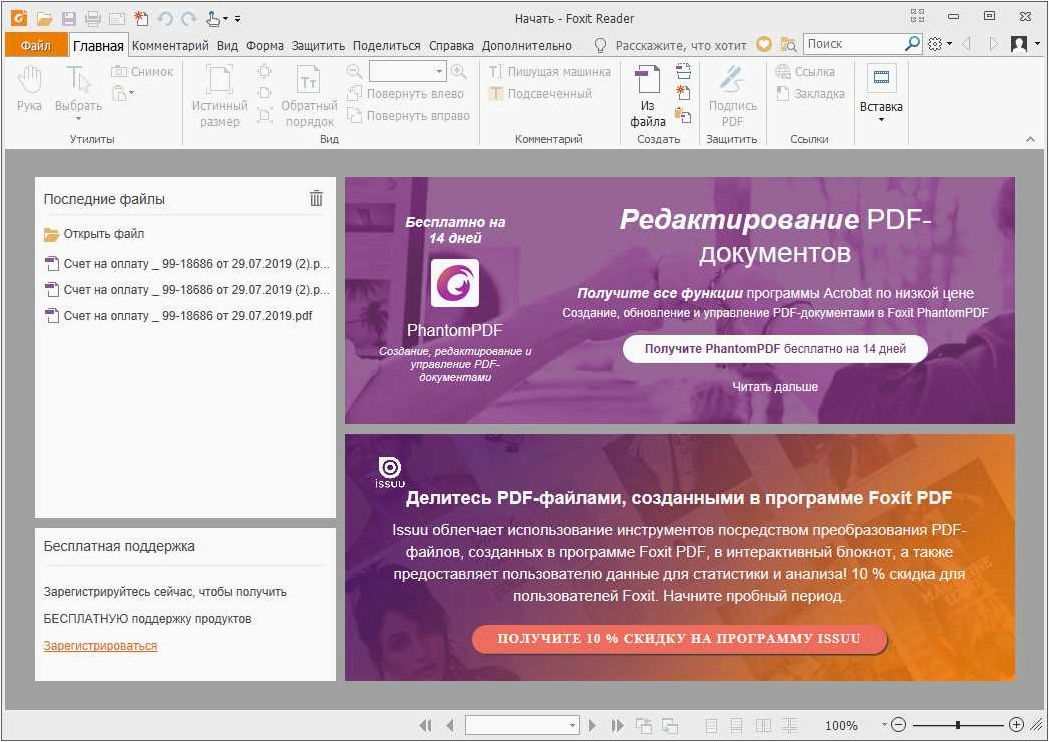Click the Расскажите, что хотит field
Image resolution: width=1049 pixels, height=742 pixels.
(x=680, y=45)
